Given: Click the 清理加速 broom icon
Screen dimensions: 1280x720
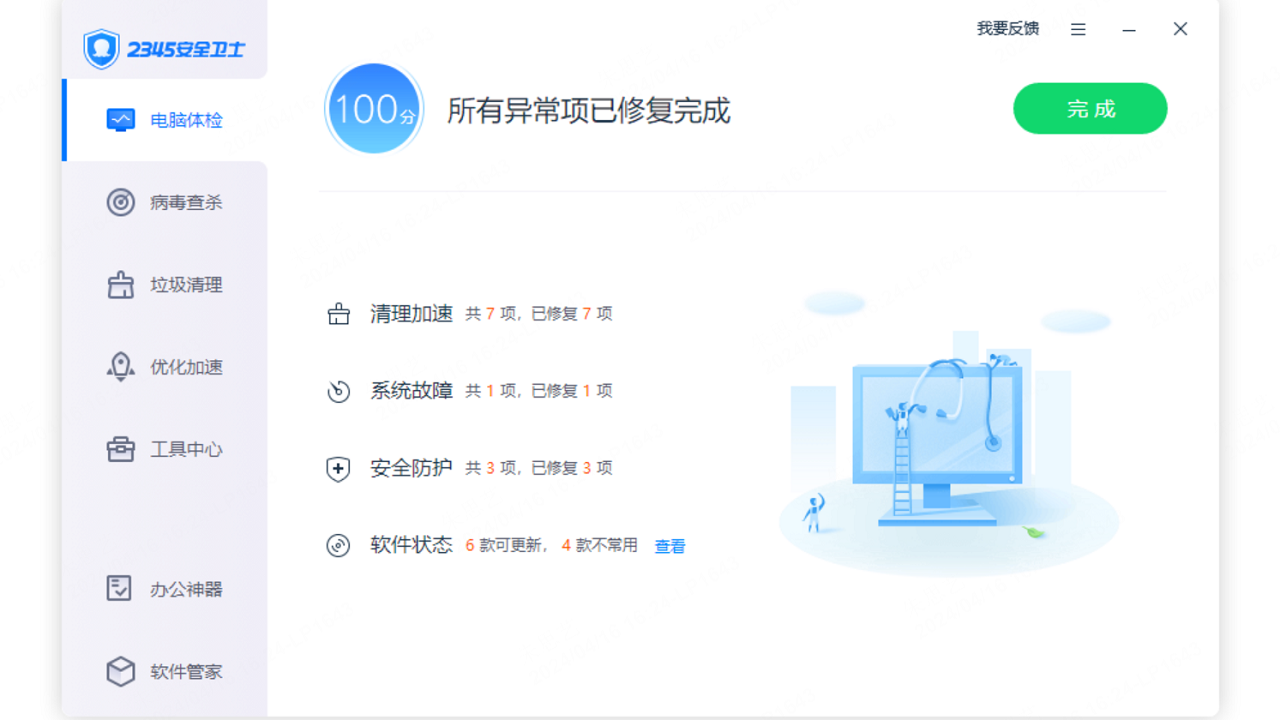Looking at the screenshot, I should point(340,313).
